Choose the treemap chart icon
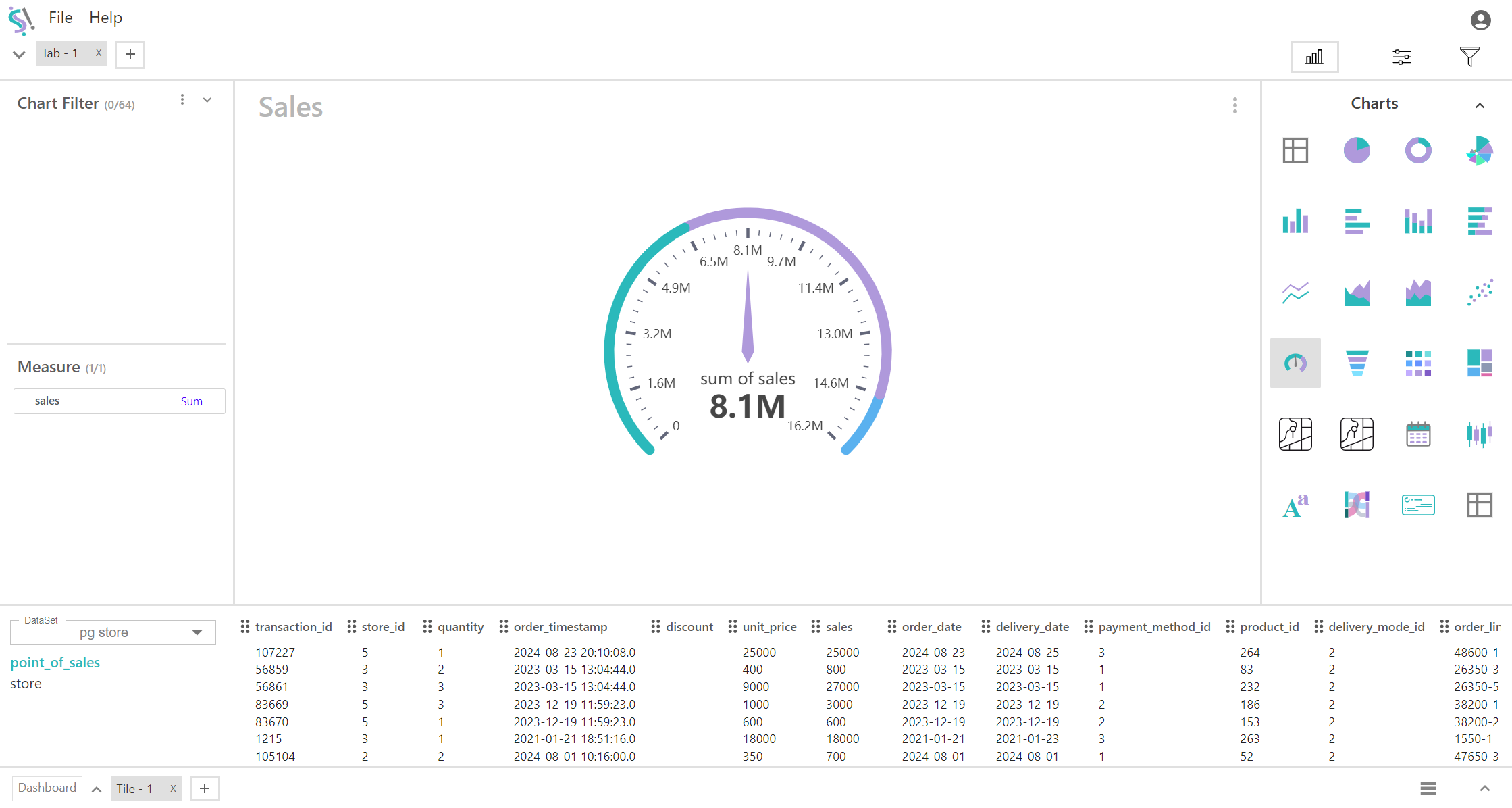This screenshot has width=1512, height=808. tap(1480, 363)
